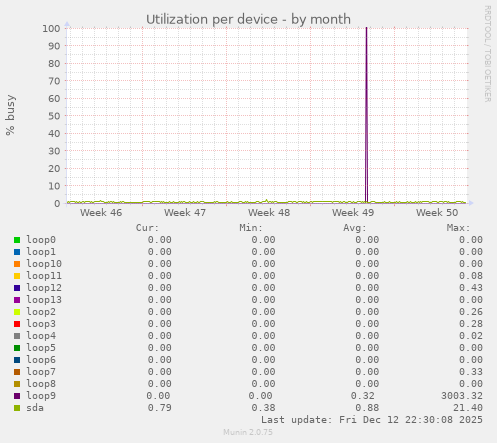Click sda max value 21.40
The height and width of the screenshot is (443, 497).
(468, 408)
